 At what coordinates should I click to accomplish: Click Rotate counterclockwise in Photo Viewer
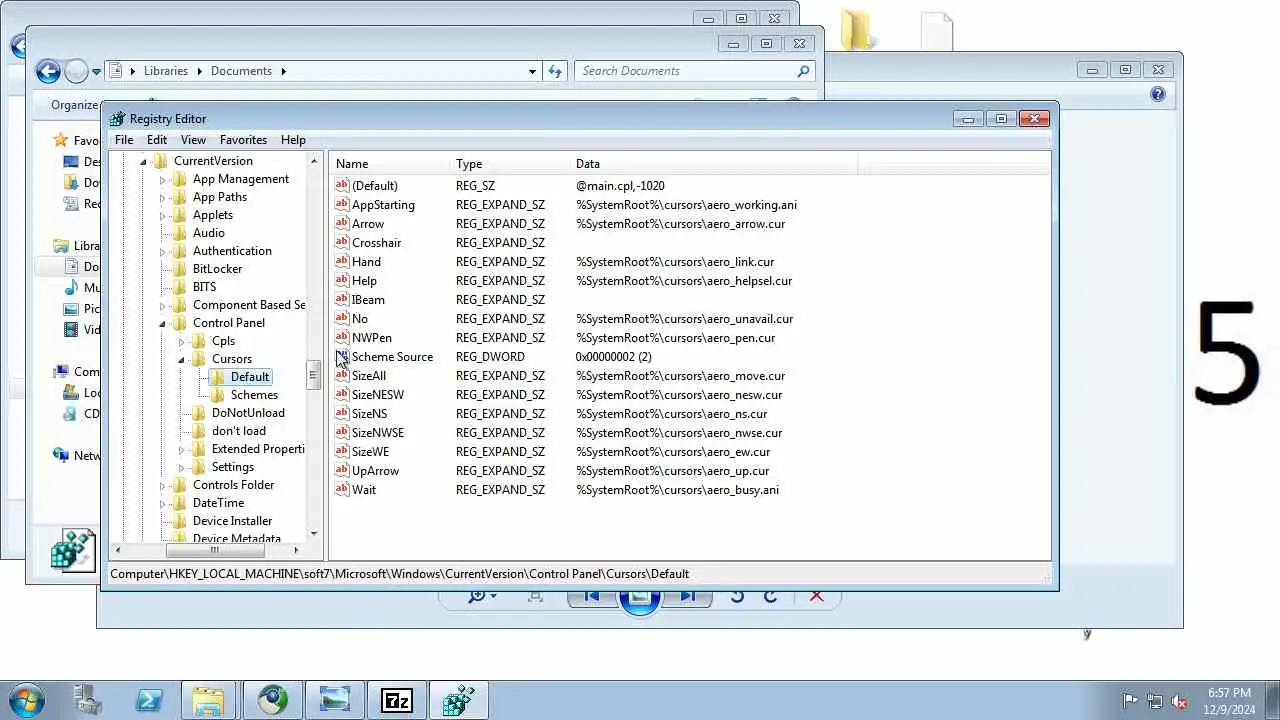pos(737,596)
